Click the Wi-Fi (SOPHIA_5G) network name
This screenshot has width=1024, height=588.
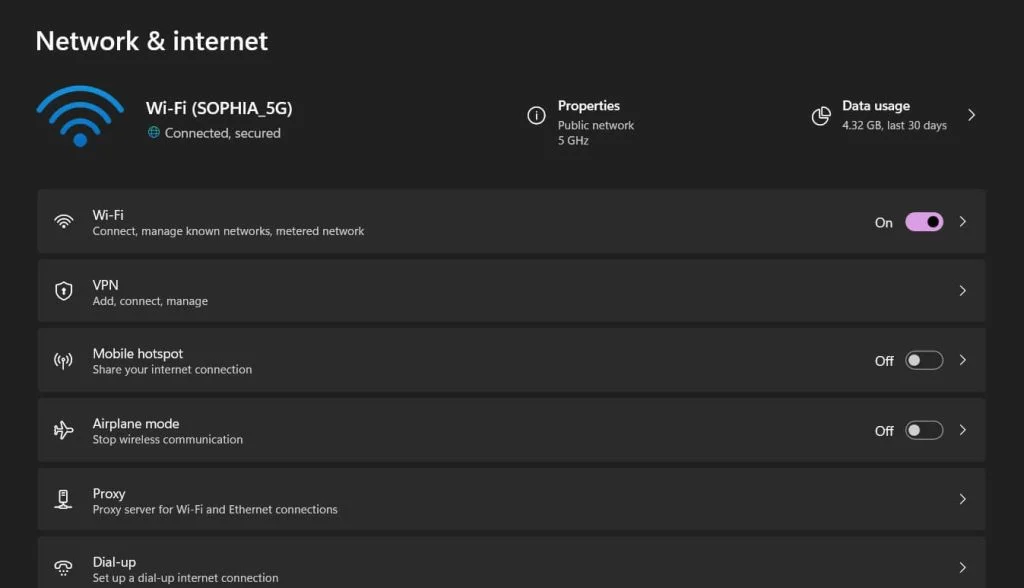pos(219,108)
